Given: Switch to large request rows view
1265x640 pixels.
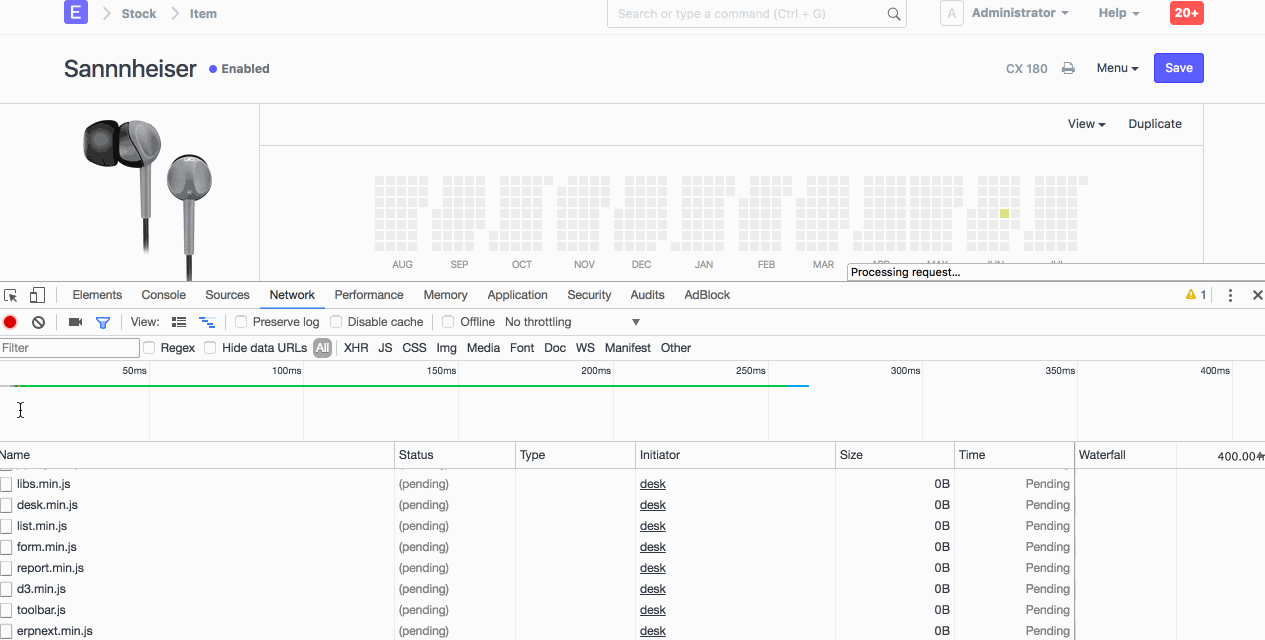Looking at the screenshot, I should click(x=179, y=322).
